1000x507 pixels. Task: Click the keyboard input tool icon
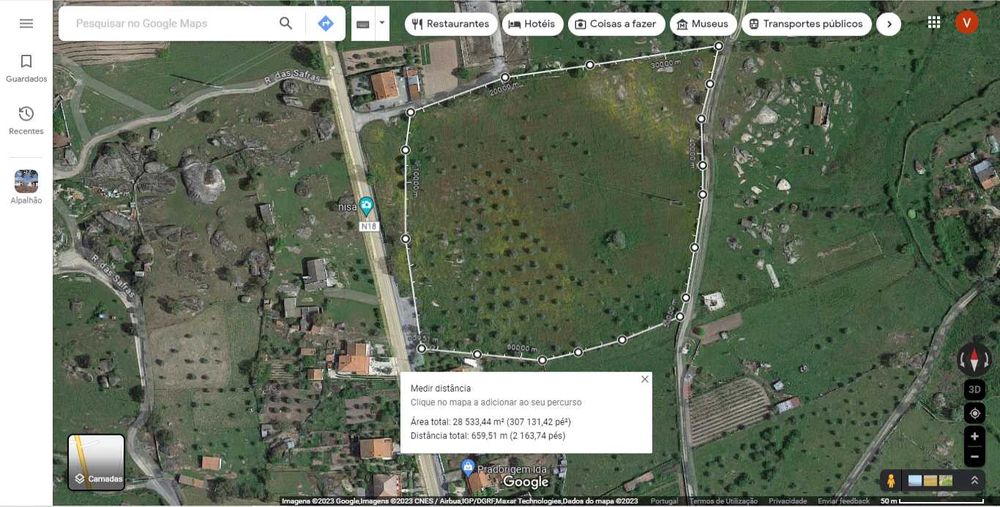[362, 24]
